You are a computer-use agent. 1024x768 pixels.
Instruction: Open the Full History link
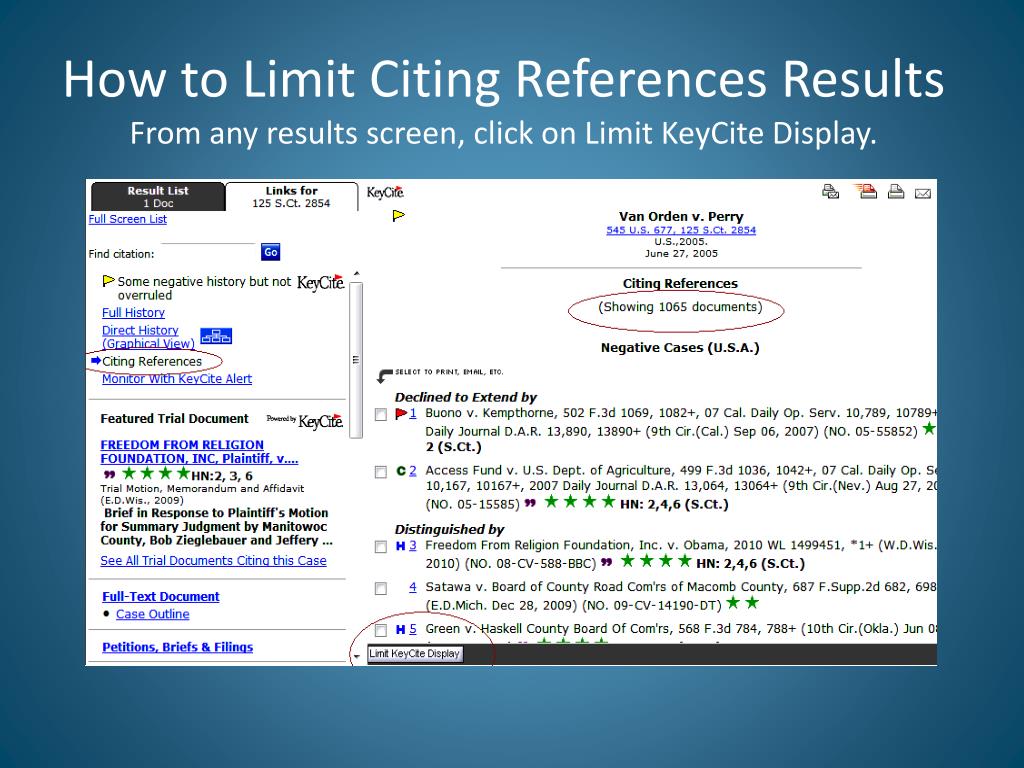click(x=133, y=313)
